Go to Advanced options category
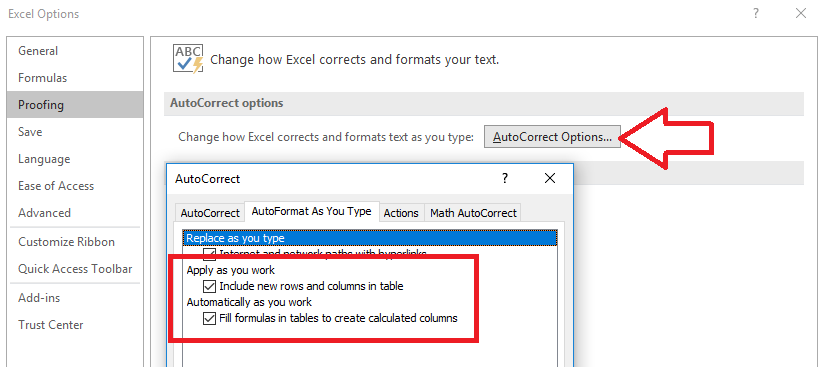The height and width of the screenshot is (367, 823). 75,213
